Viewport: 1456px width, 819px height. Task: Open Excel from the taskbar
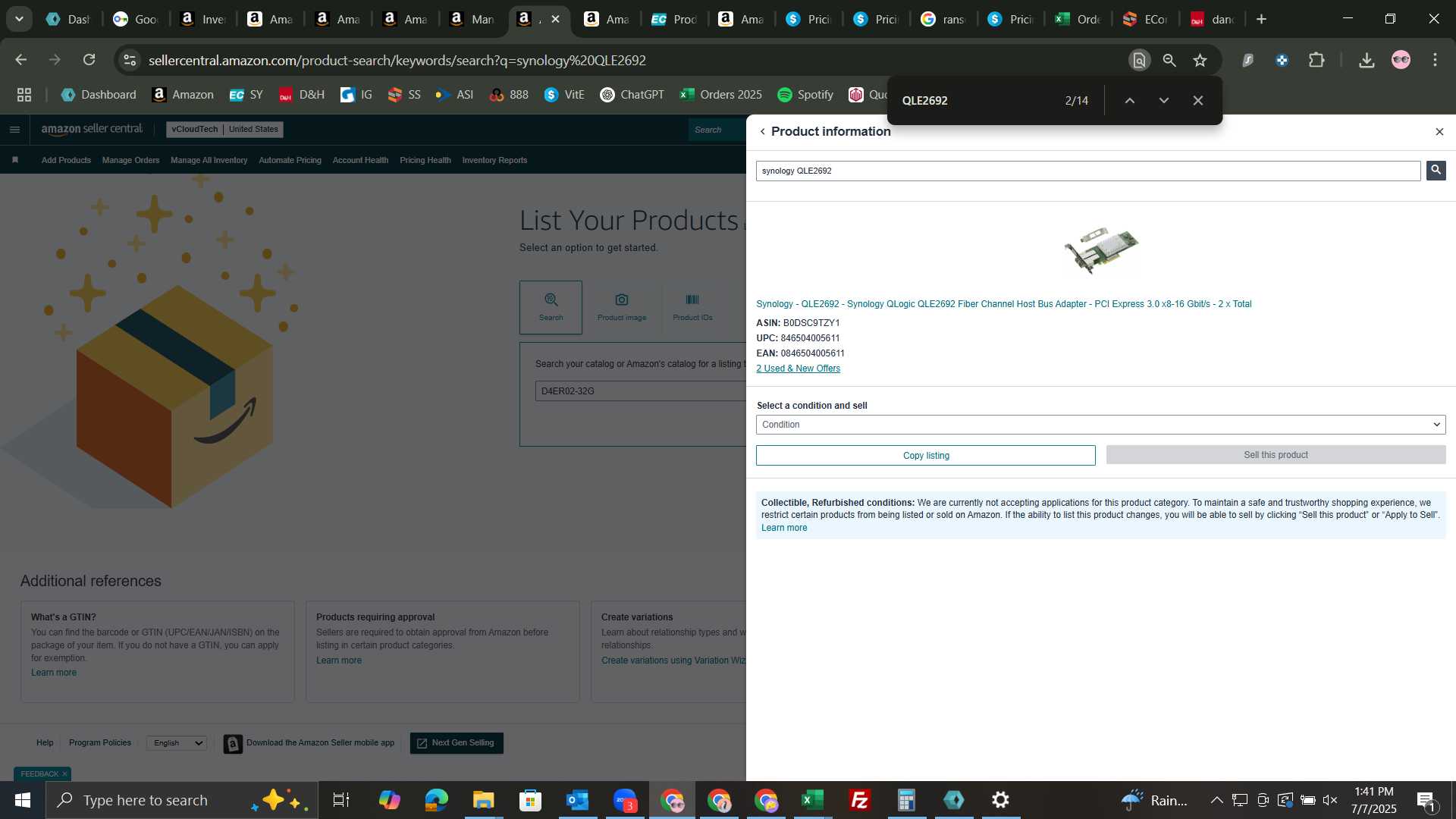click(x=813, y=800)
